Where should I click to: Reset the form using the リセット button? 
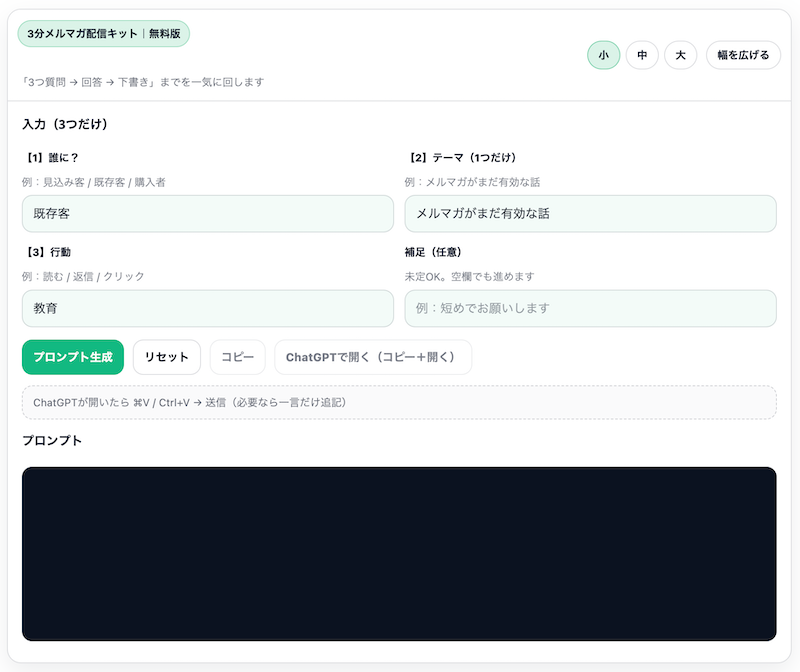166,357
